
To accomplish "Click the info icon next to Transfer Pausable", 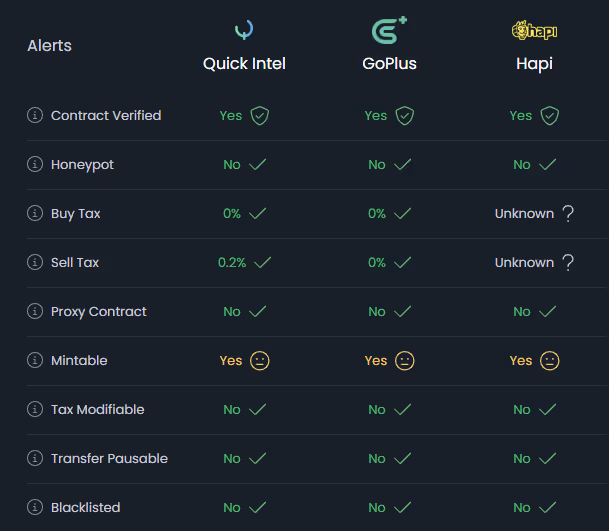I will tap(35, 458).
